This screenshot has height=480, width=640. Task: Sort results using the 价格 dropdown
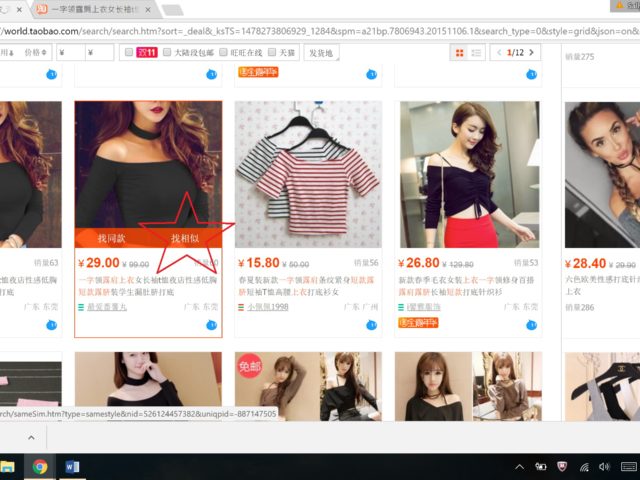(36, 52)
